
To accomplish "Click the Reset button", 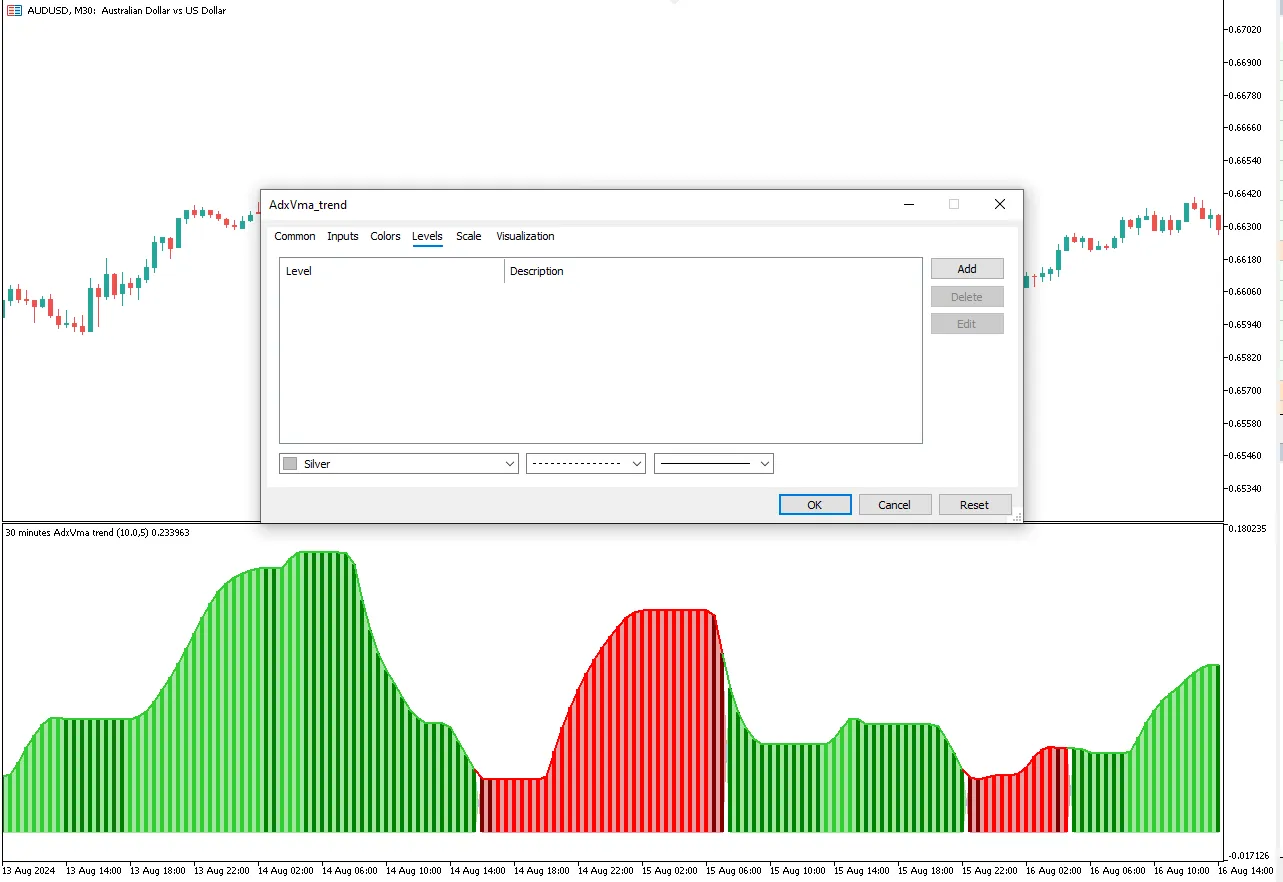I will point(975,505).
